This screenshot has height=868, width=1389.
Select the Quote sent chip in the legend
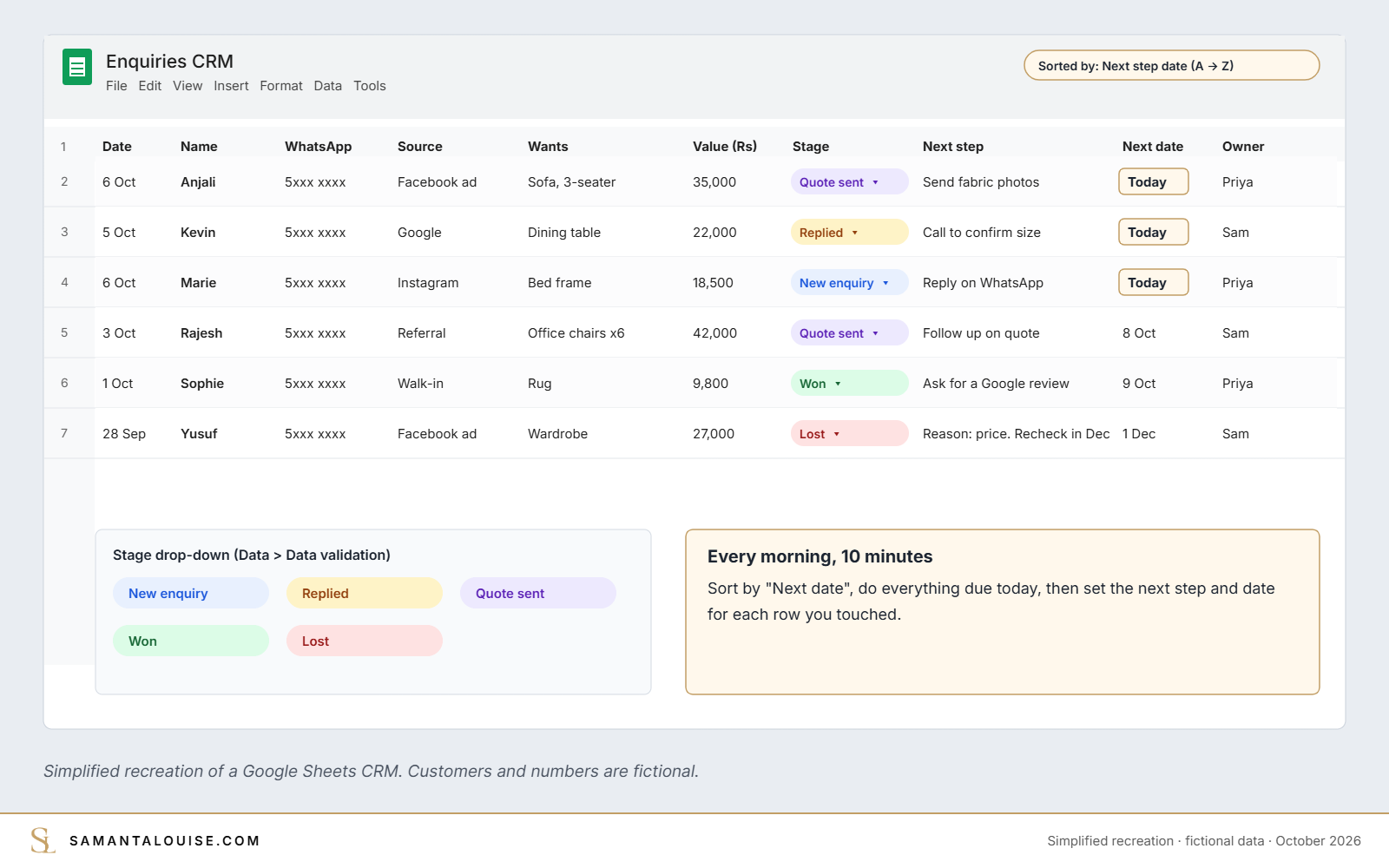coord(538,594)
